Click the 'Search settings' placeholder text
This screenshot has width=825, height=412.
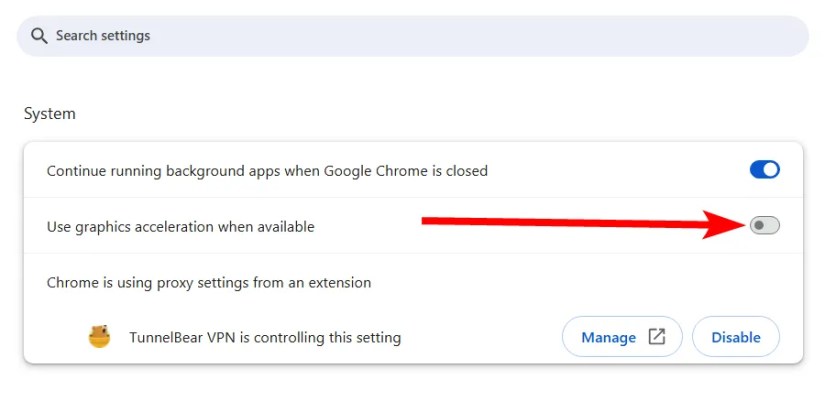click(103, 36)
